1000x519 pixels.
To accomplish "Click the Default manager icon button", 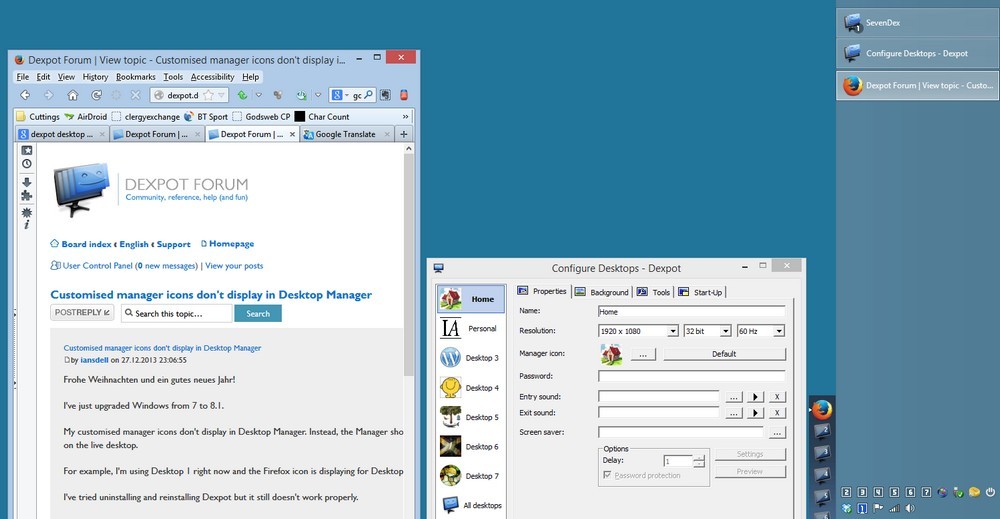I will [724, 354].
